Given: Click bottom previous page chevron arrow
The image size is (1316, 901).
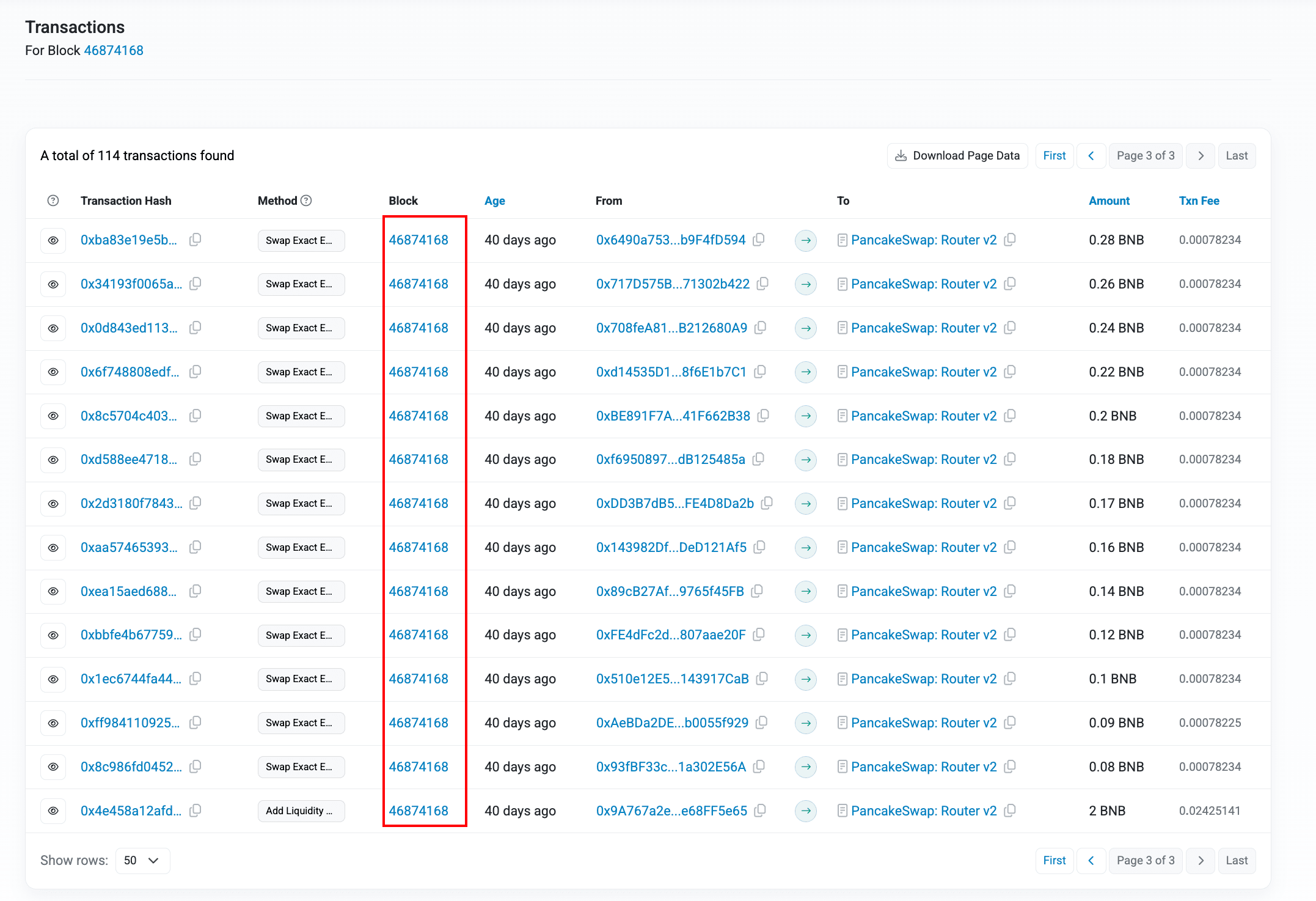Looking at the screenshot, I should pos(1091,861).
